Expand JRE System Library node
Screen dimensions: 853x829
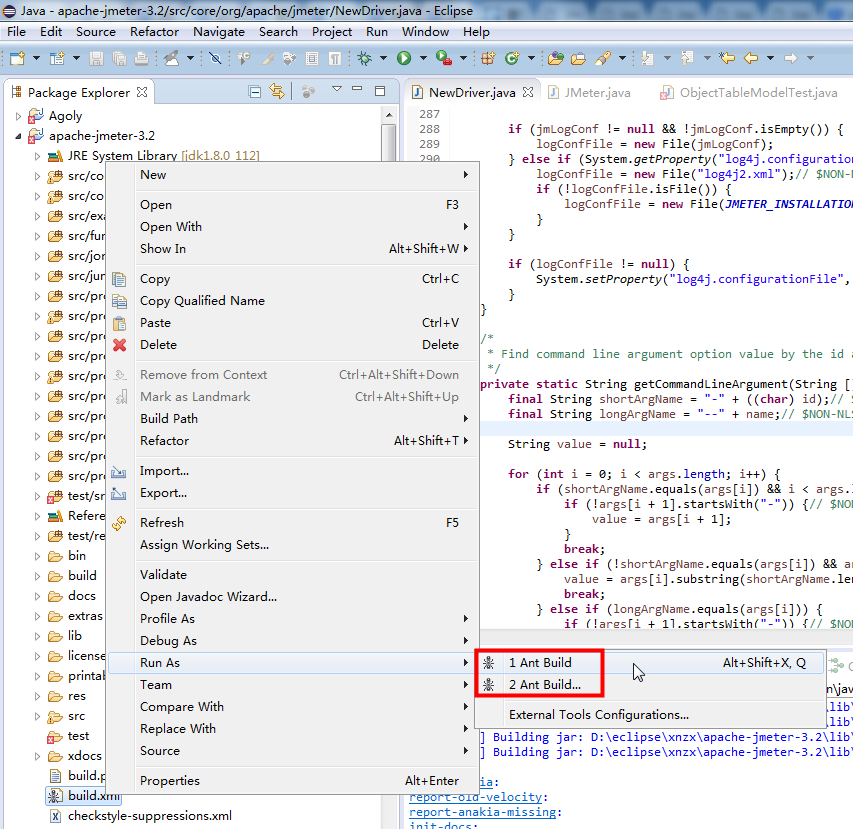point(37,156)
